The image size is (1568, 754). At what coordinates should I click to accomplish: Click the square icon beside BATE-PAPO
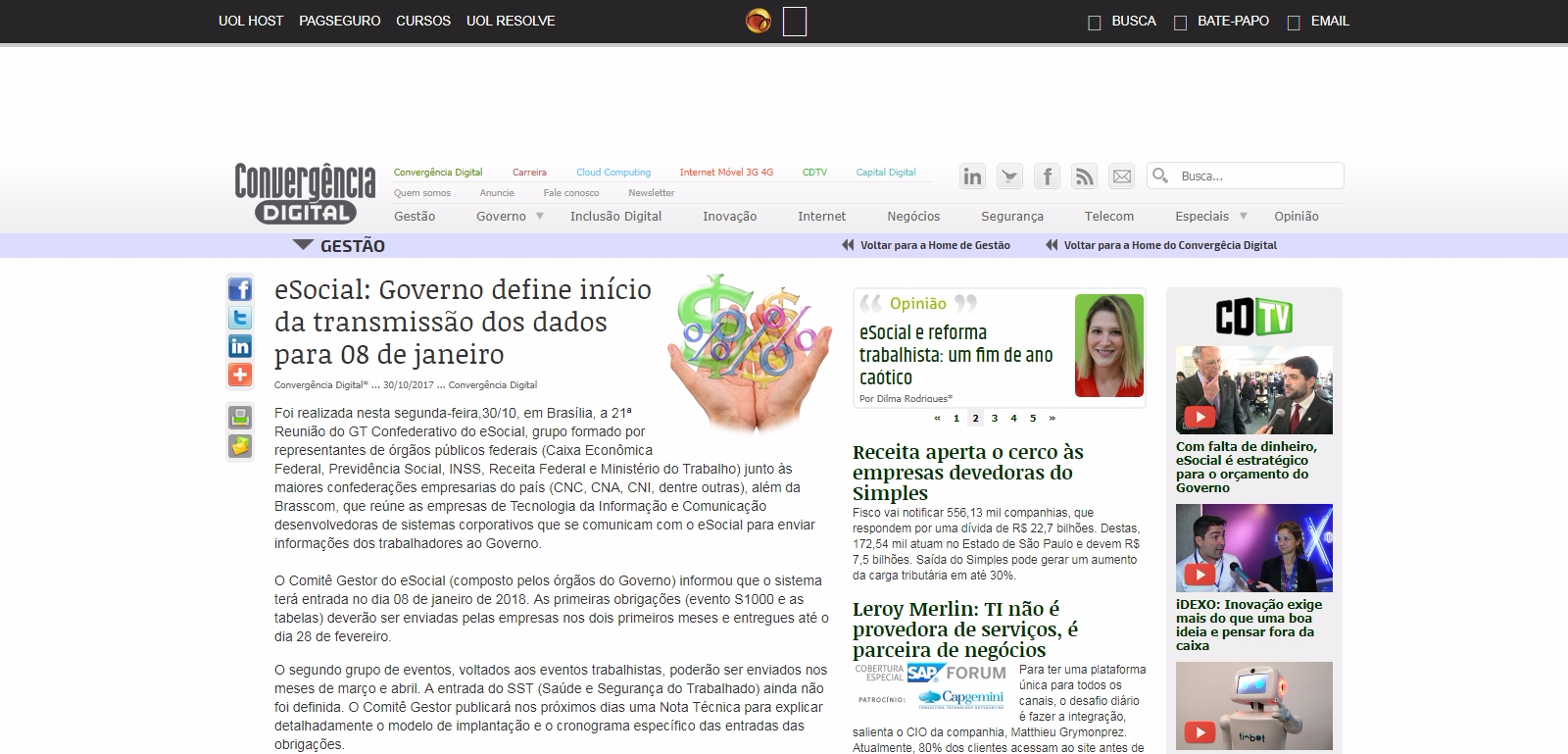[x=1181, y=22]
